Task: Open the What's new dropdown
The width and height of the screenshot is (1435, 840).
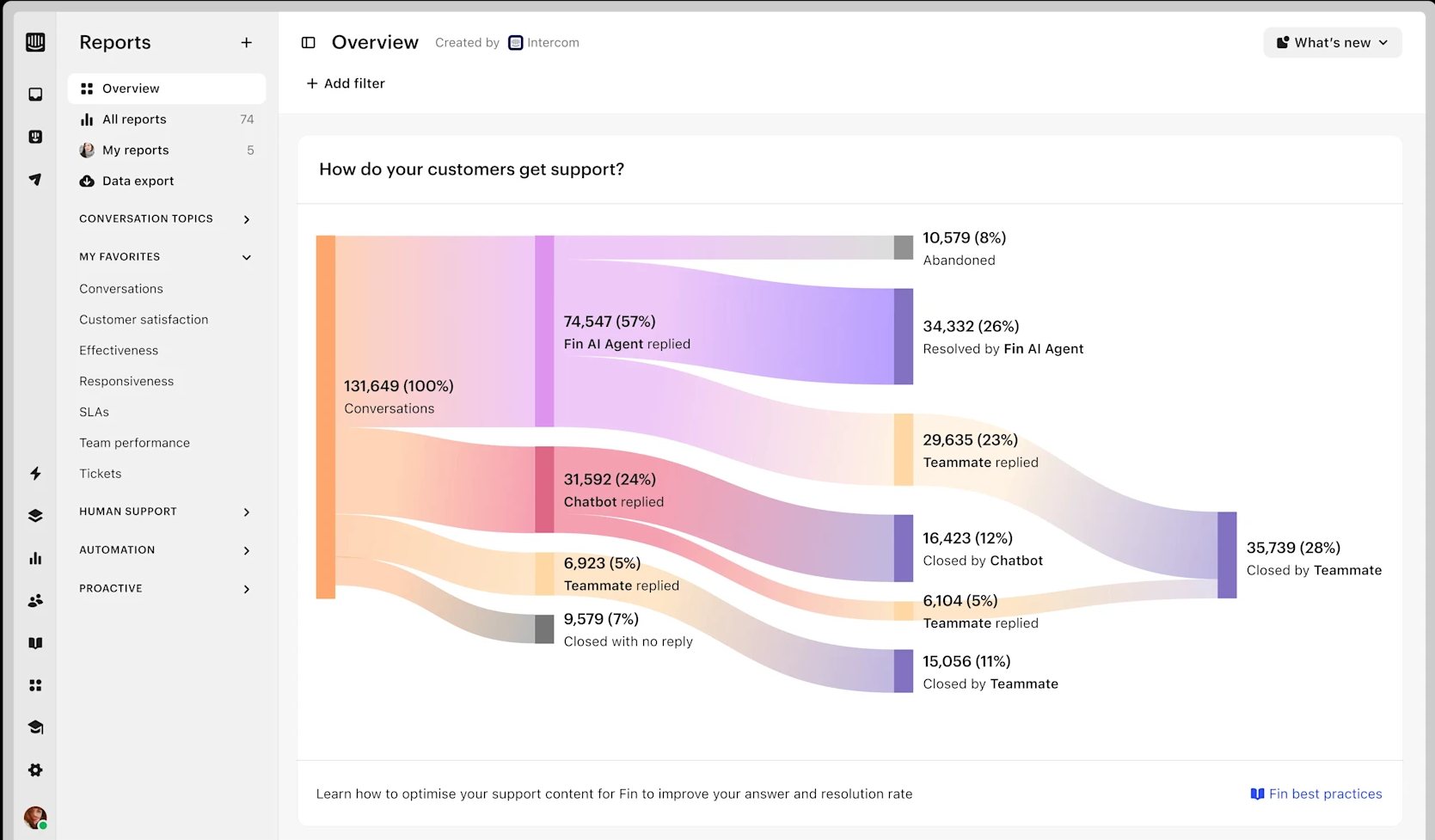Action: pyautogui.click(x=1332, y=43)
